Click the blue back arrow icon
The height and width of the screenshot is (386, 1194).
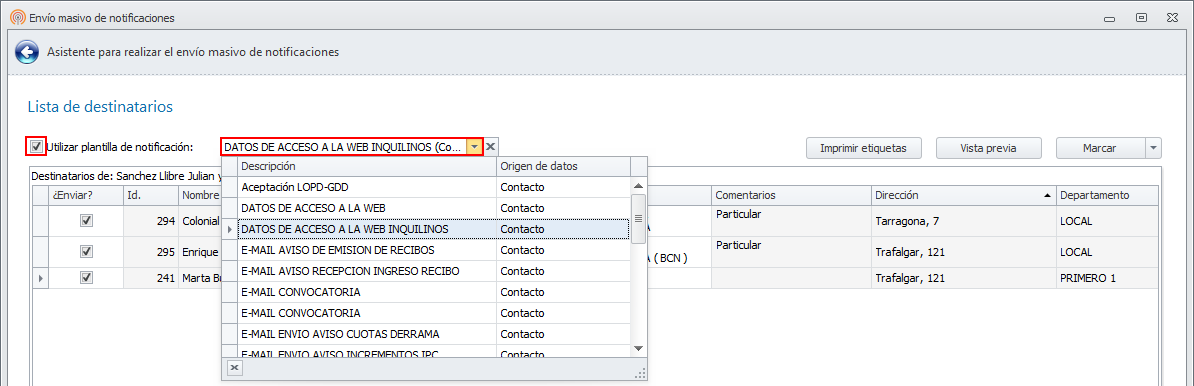pos(27,52)
